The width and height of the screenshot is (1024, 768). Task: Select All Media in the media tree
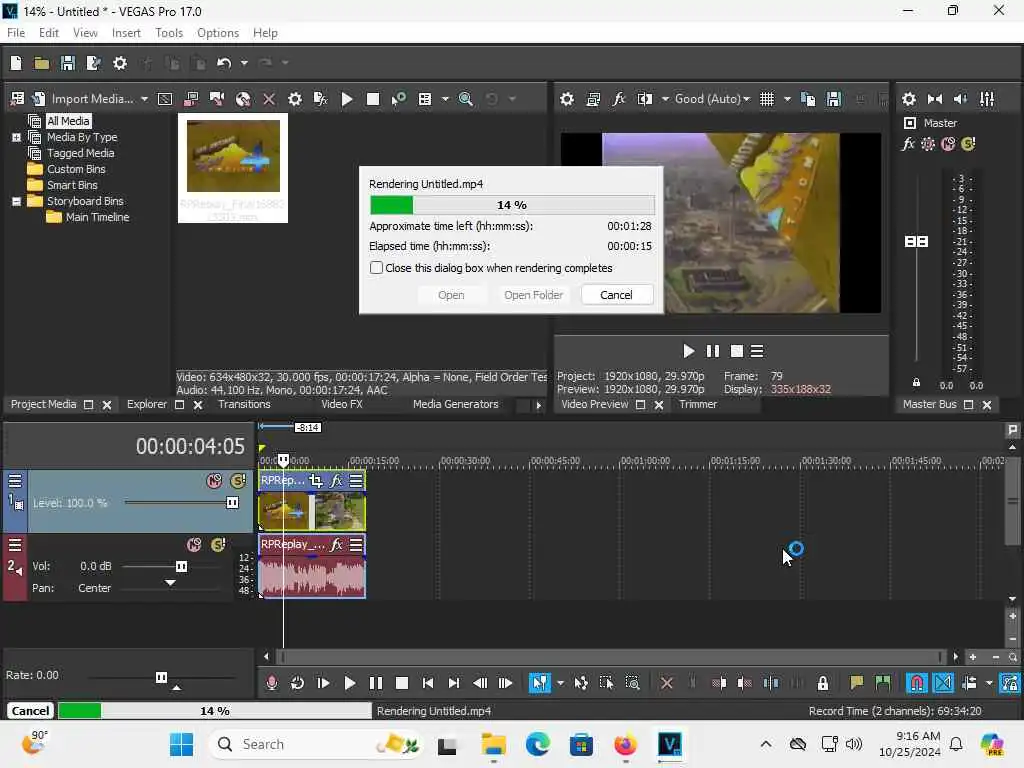[68, 121]
